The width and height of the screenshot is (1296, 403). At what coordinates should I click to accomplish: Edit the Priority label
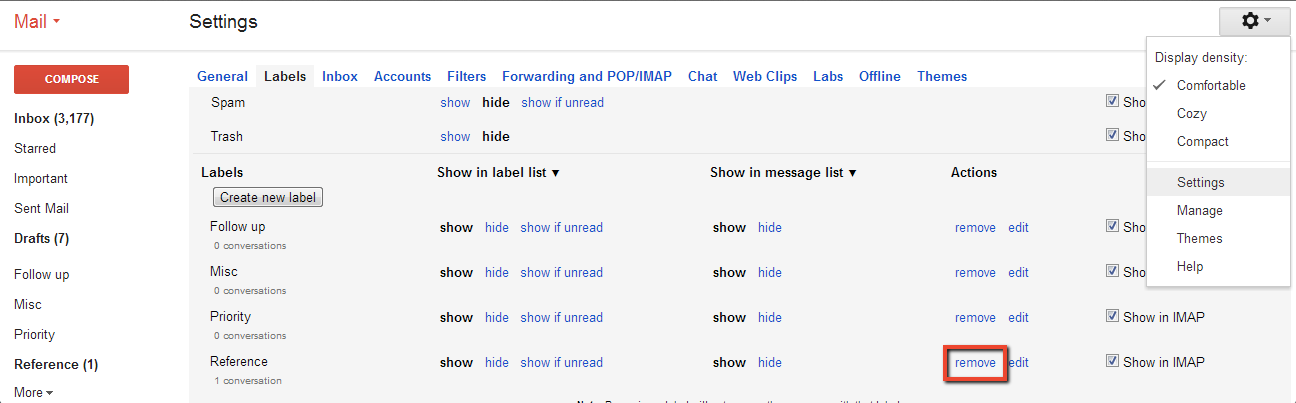(x=1018, y=317)
